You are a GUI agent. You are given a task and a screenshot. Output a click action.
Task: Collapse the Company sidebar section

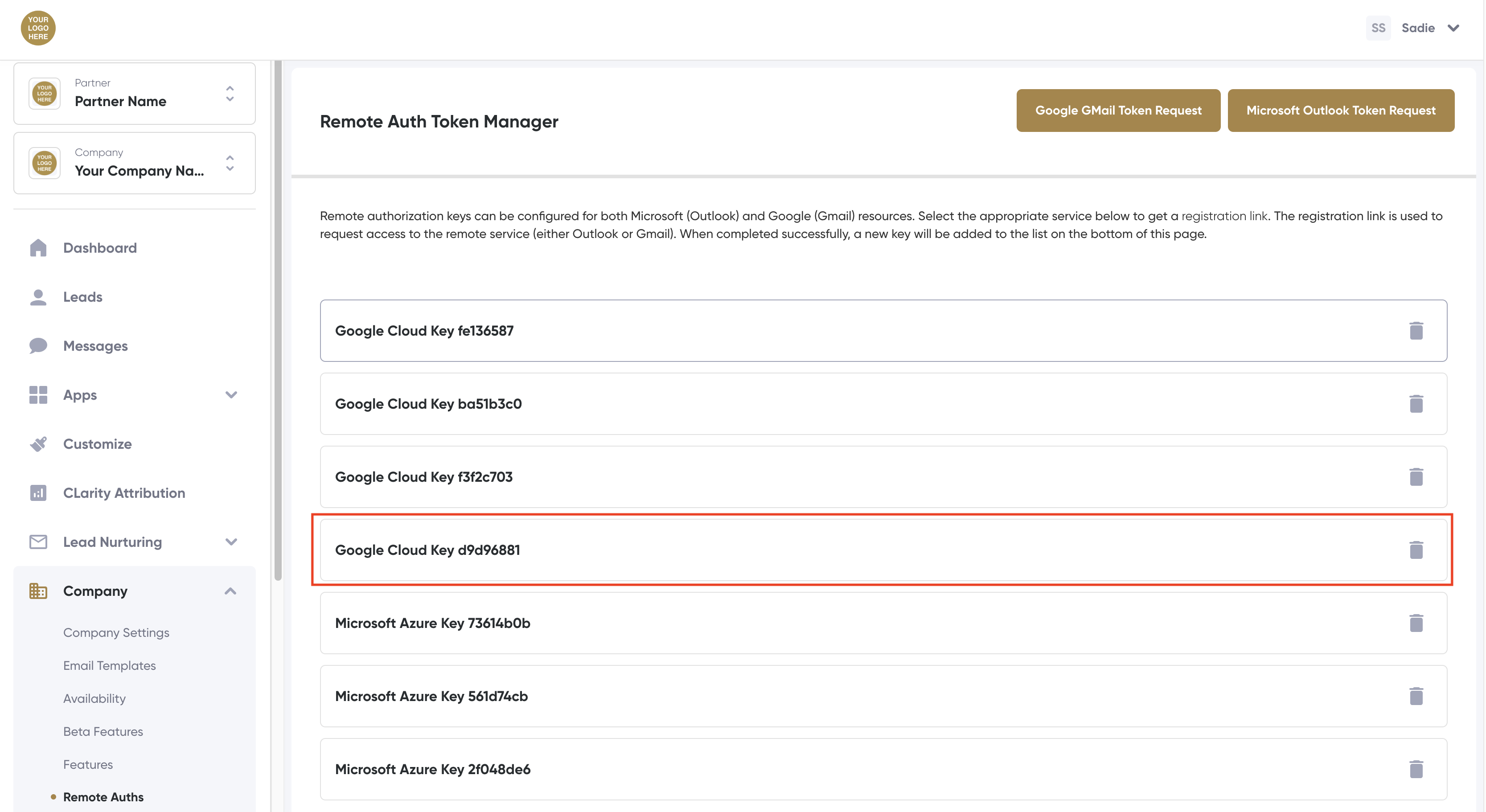point(230,591)
